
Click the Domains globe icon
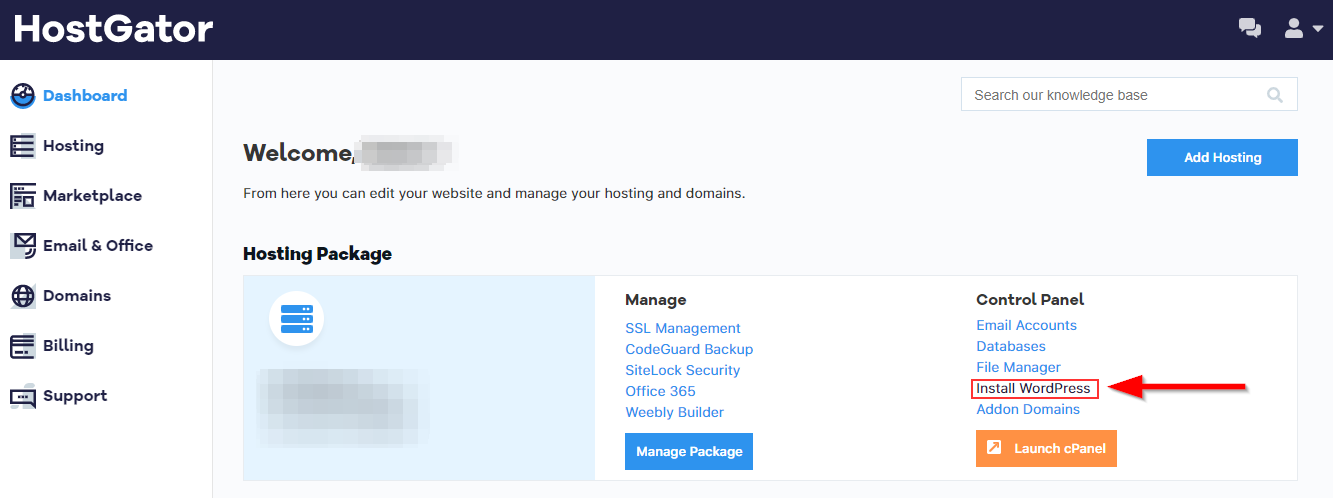pyautogui.click(x=23, y=296)
